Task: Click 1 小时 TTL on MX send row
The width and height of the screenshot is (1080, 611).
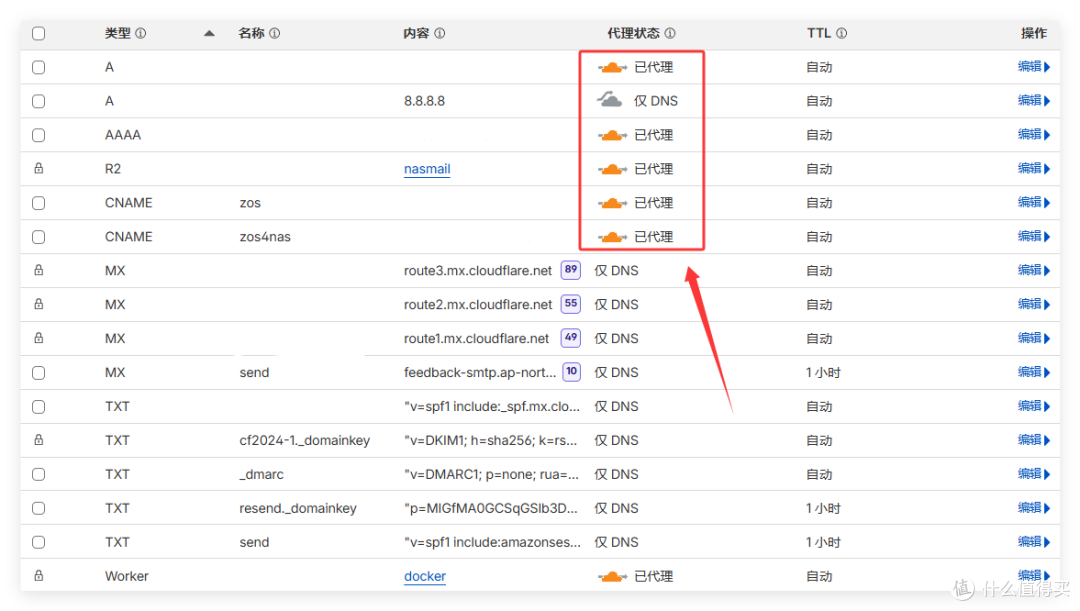Action: 823,373
